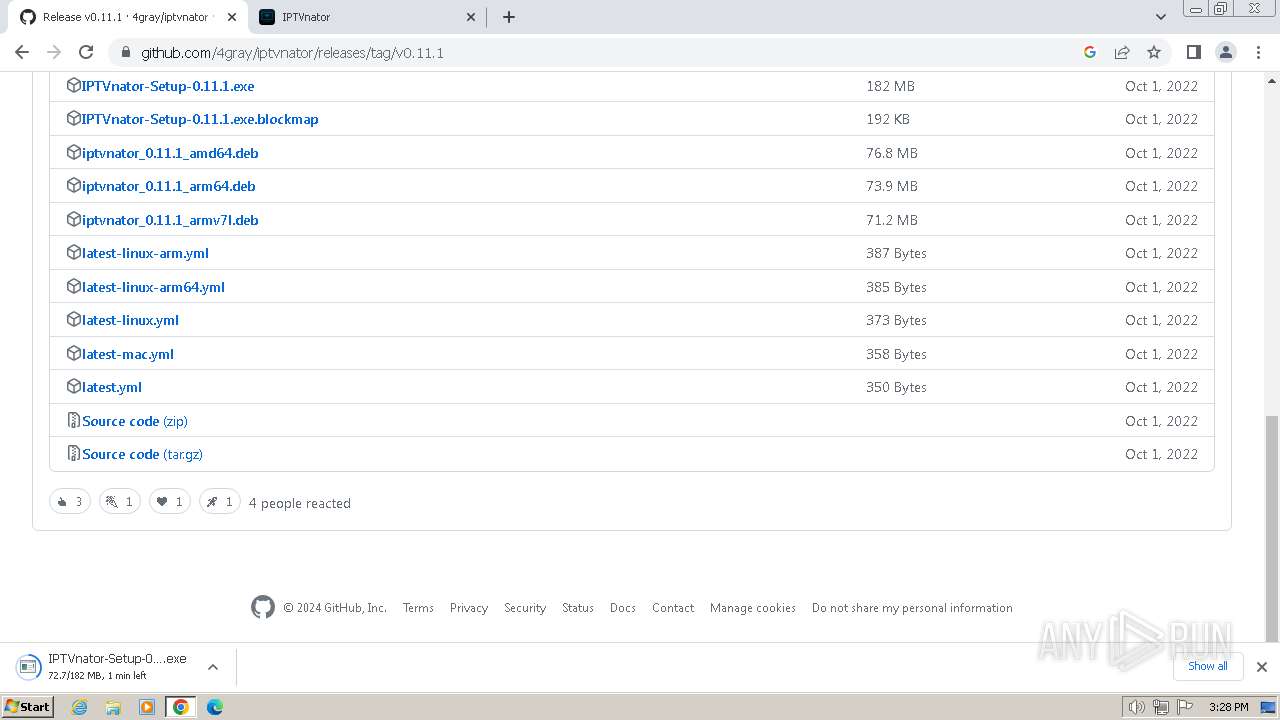Click the 3:28 PM taskbar clock
The height and width of the screenshot is (720, 1280).
point(1228,707)
